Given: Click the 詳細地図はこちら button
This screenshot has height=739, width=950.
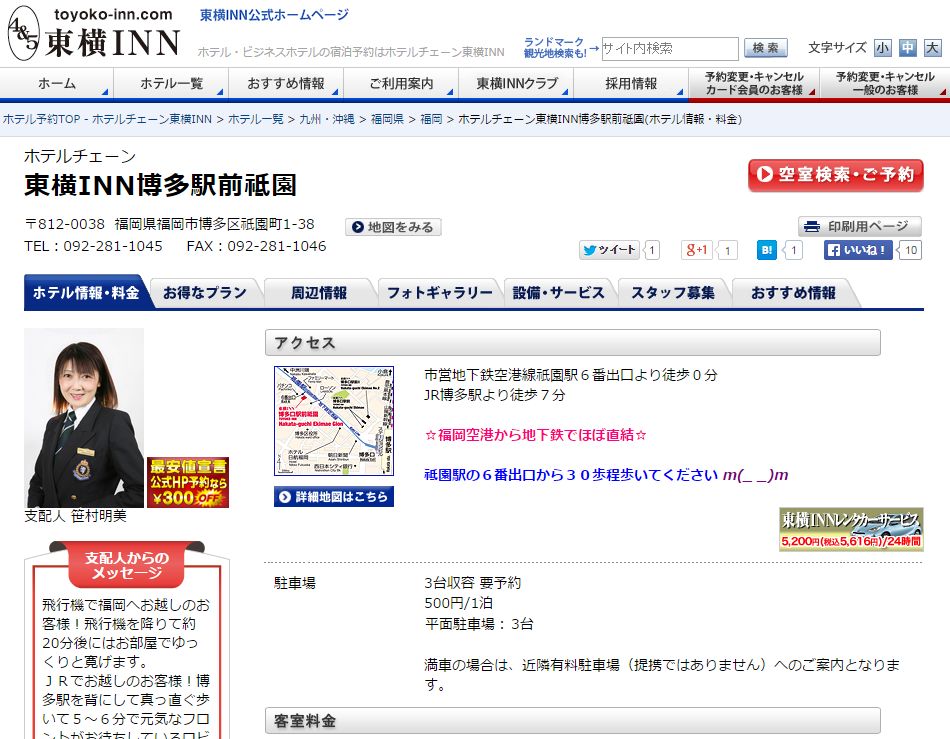Looking at the screenshot, I should coord(334,497).
